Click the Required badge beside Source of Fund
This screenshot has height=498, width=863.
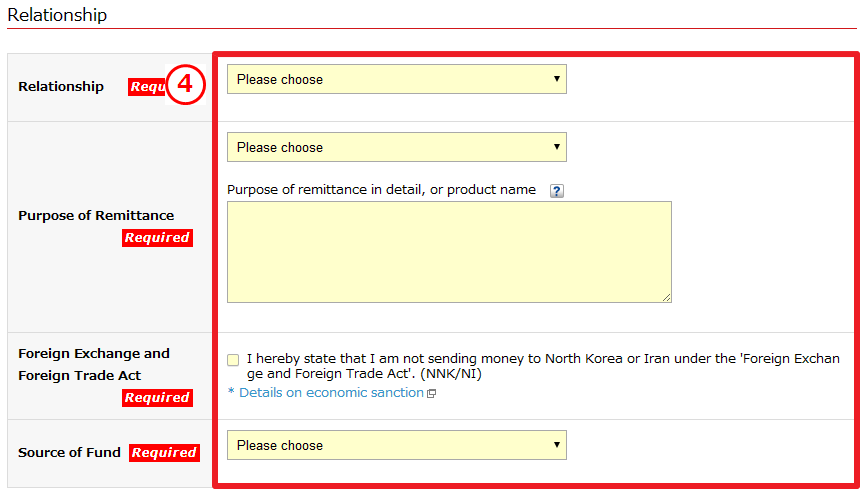[x=165, y=452]
